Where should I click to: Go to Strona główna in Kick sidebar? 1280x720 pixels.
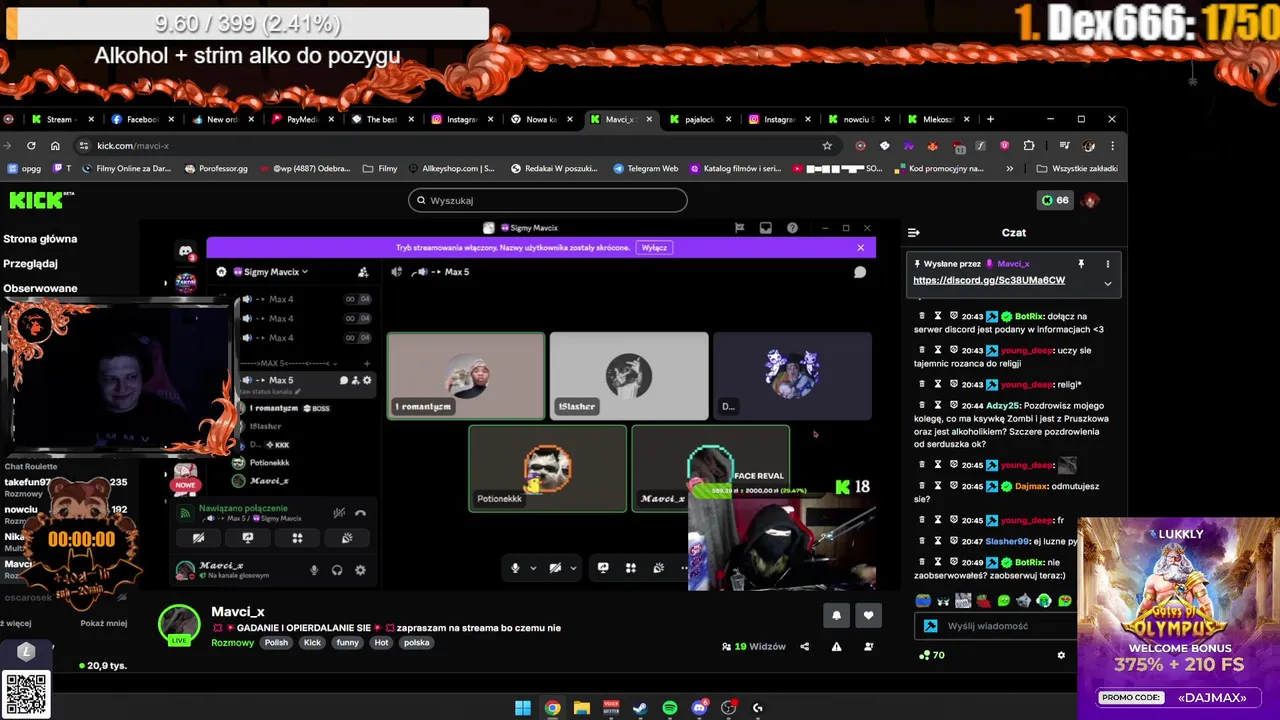tap(40, 239)
